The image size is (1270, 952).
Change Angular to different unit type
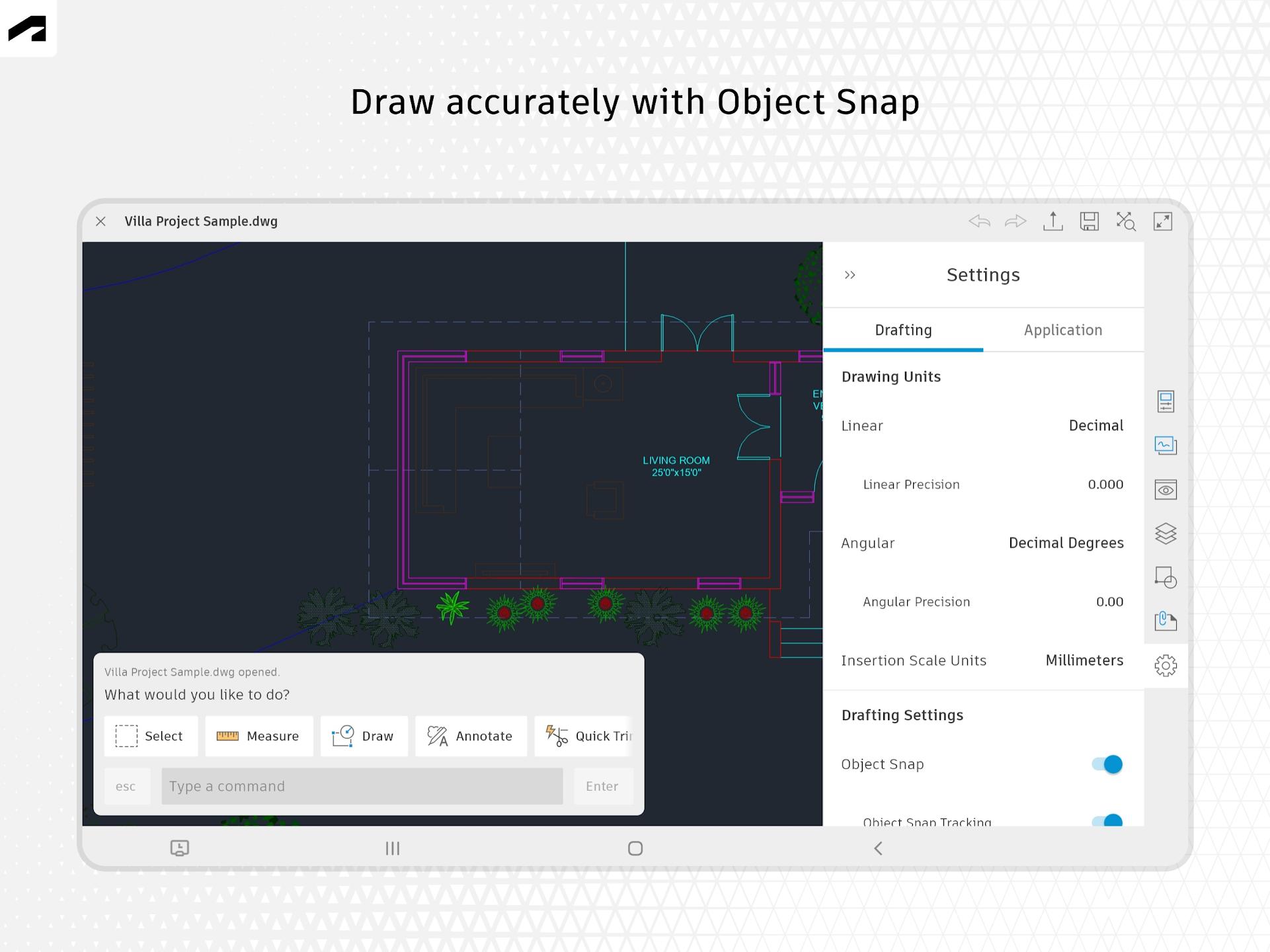(1064, 543)
